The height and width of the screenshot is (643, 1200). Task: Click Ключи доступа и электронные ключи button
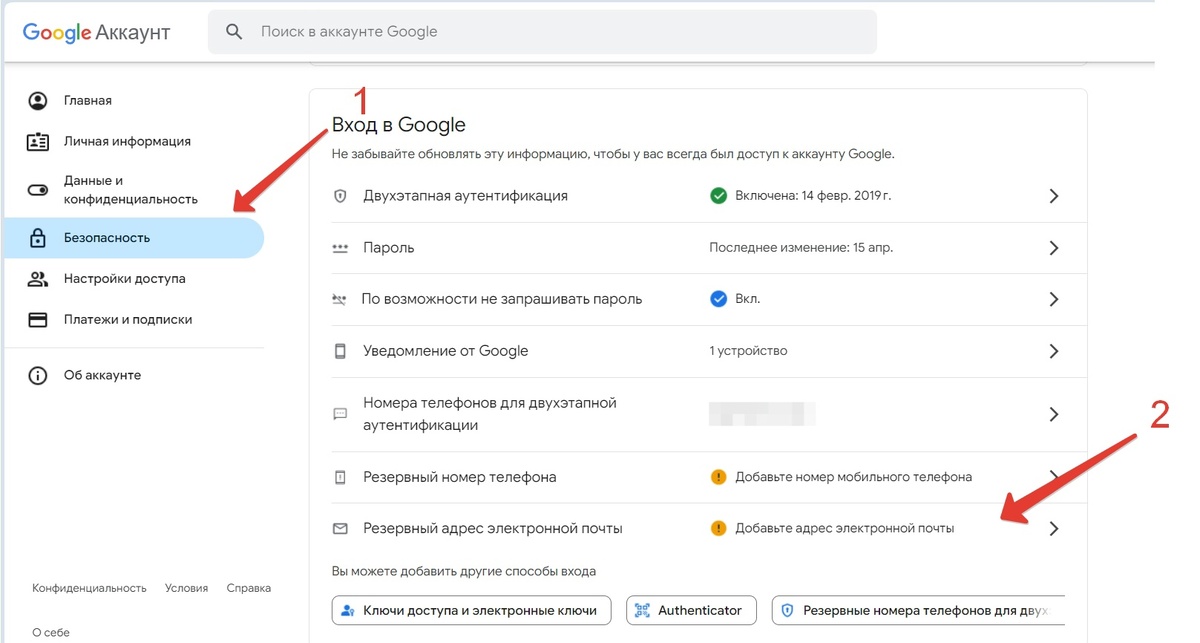tap(471, 610)
